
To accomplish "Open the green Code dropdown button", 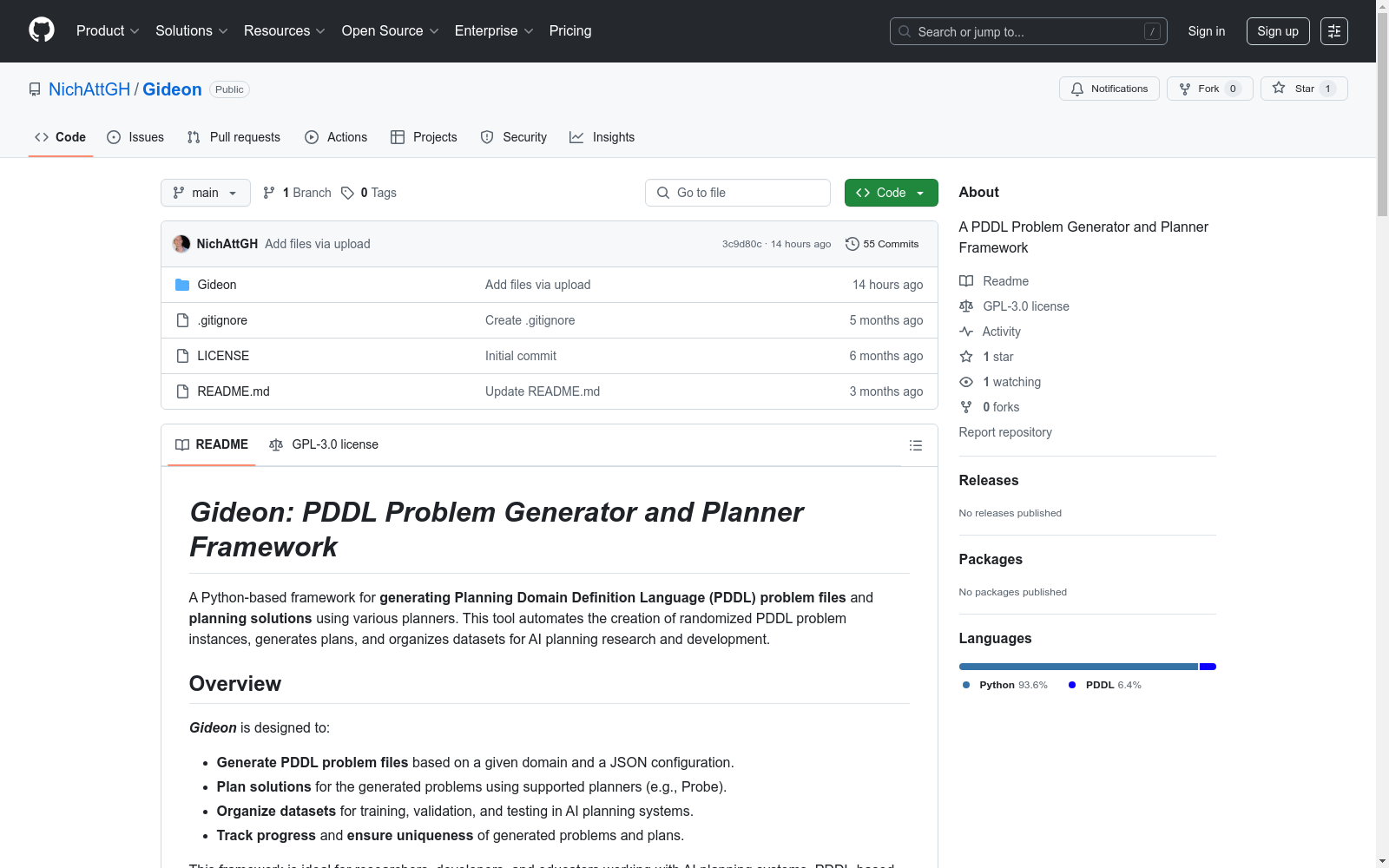I will [x=891, y=193].
